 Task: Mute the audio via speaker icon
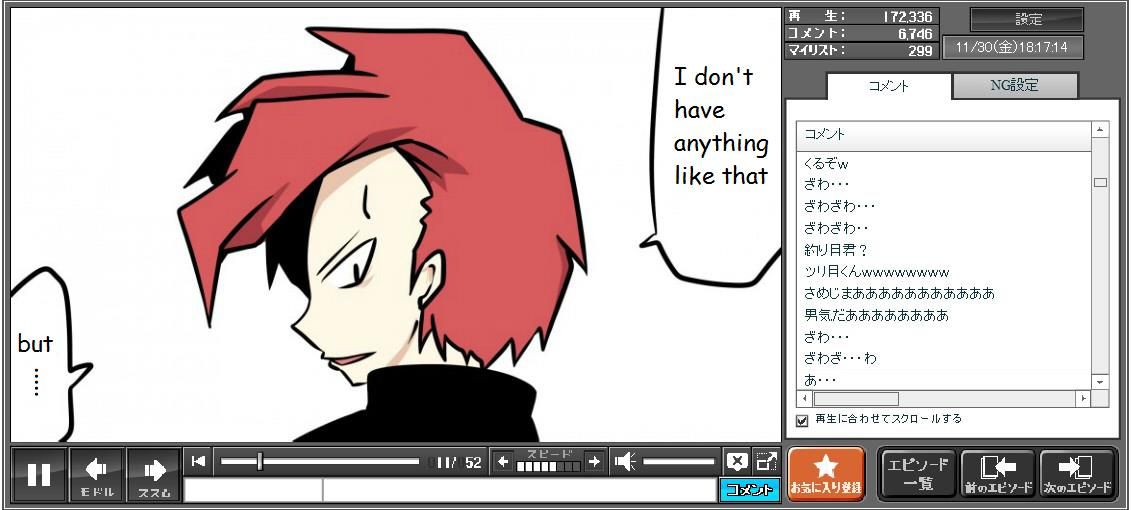coord(625,461)
